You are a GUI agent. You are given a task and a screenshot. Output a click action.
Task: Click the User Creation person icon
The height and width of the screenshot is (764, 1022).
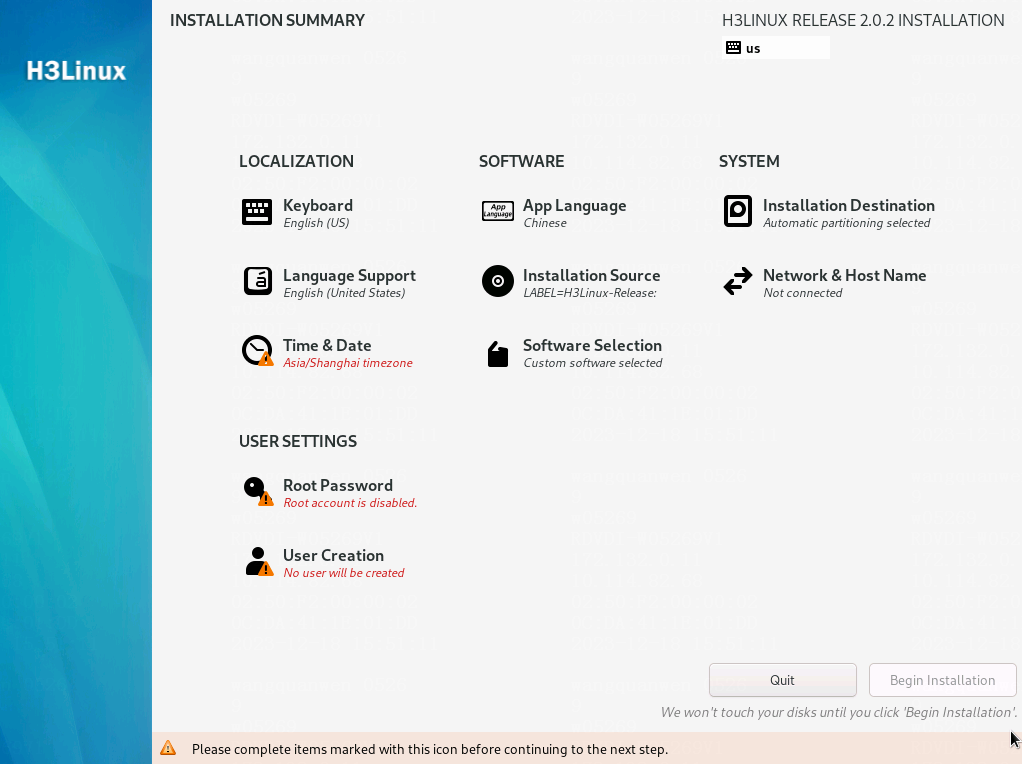[259, 561]
